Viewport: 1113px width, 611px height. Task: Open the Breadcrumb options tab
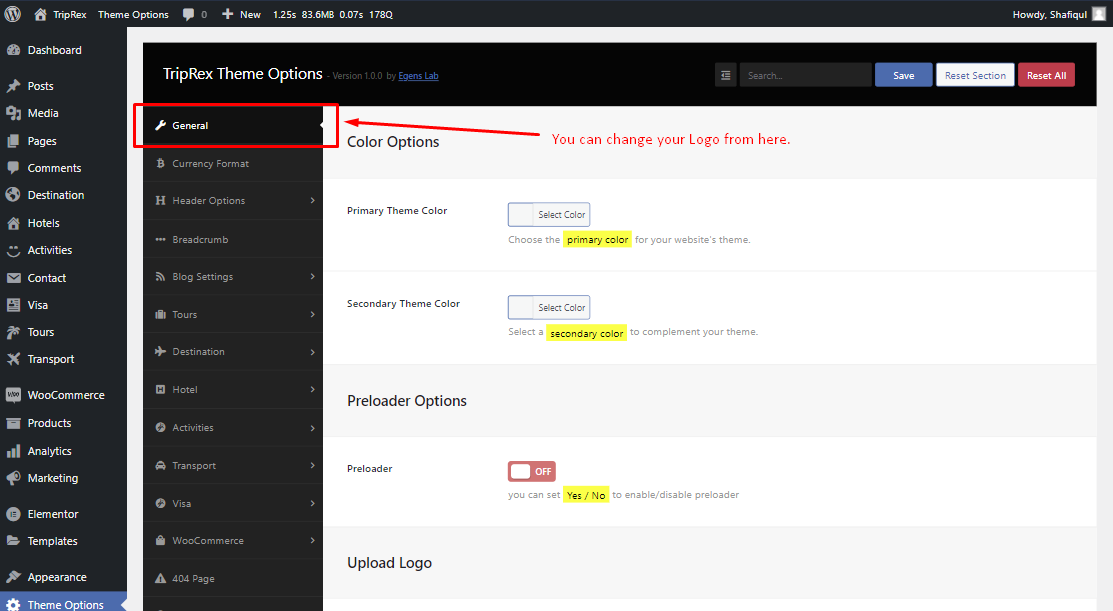233,239
